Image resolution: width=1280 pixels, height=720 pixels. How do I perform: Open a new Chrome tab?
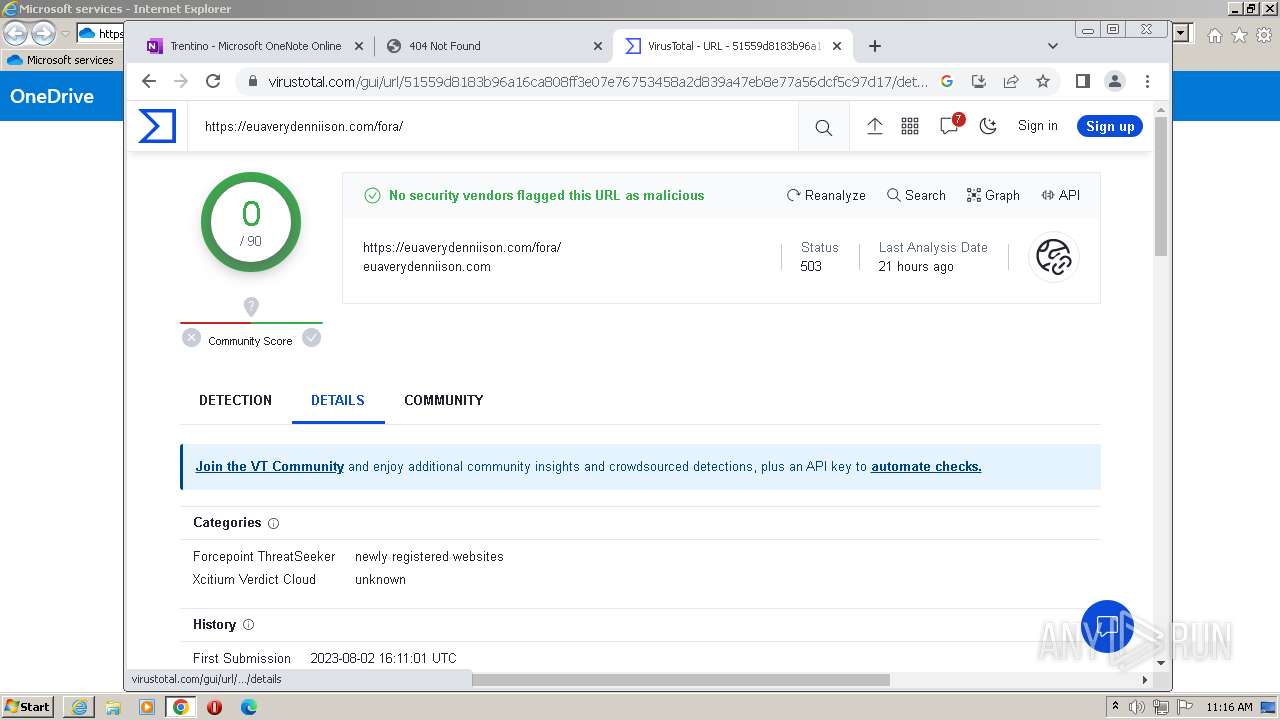pos(875,46)
